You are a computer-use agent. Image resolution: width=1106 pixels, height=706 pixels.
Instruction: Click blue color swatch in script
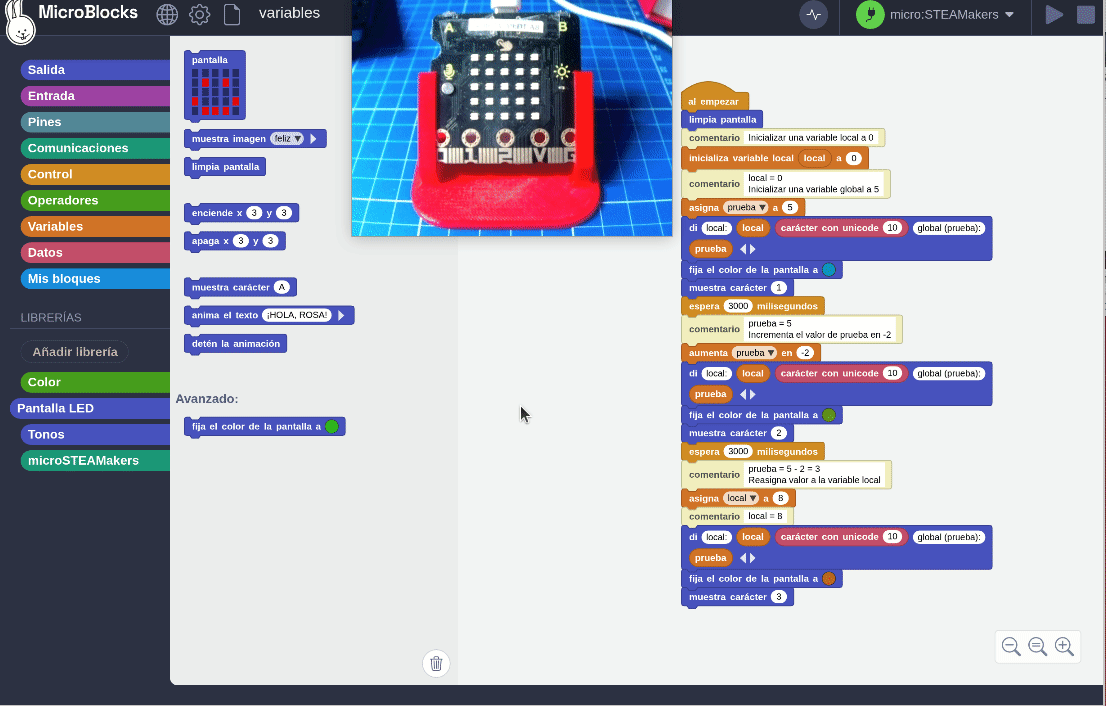(829, 269)
